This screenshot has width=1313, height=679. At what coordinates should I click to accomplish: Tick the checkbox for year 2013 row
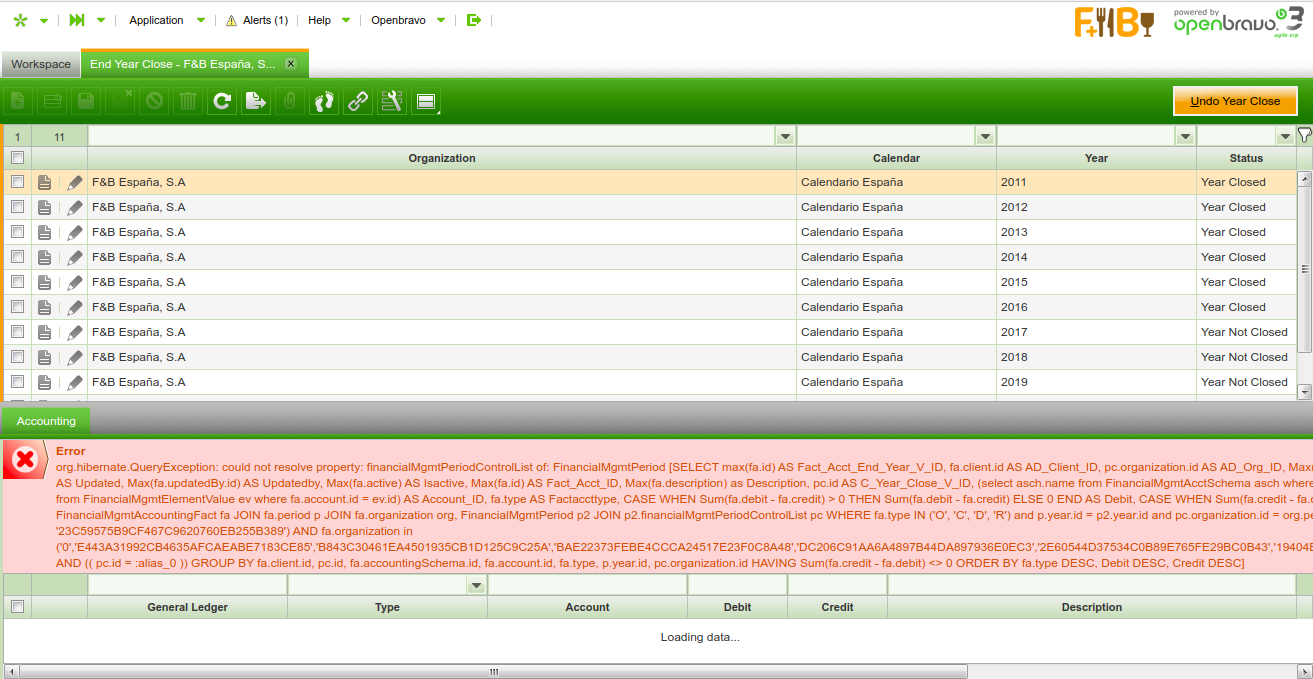pyautogui.click(x=17, y=232)
